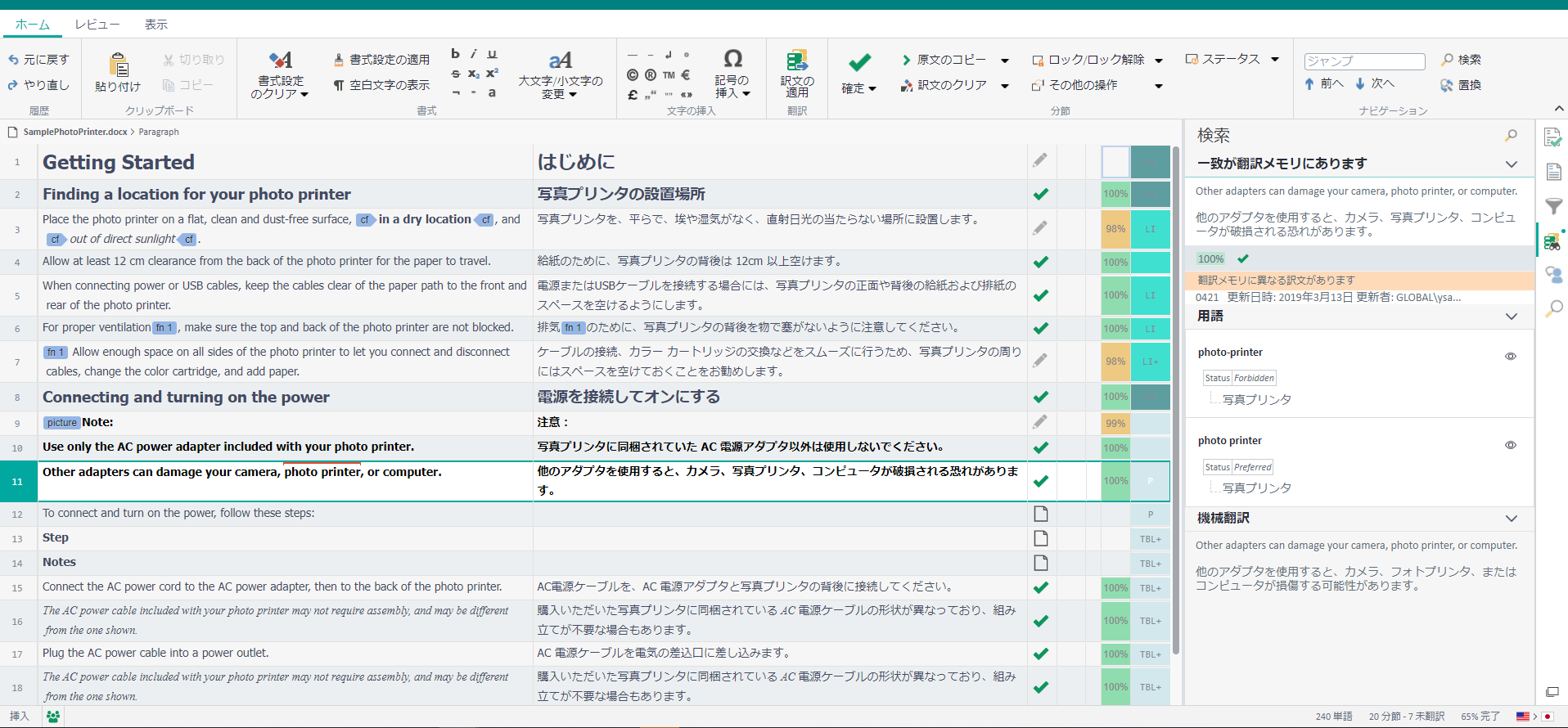The image size is (1568, 728).
Task: Toggle underline formatting u
Action: point(492,54)
